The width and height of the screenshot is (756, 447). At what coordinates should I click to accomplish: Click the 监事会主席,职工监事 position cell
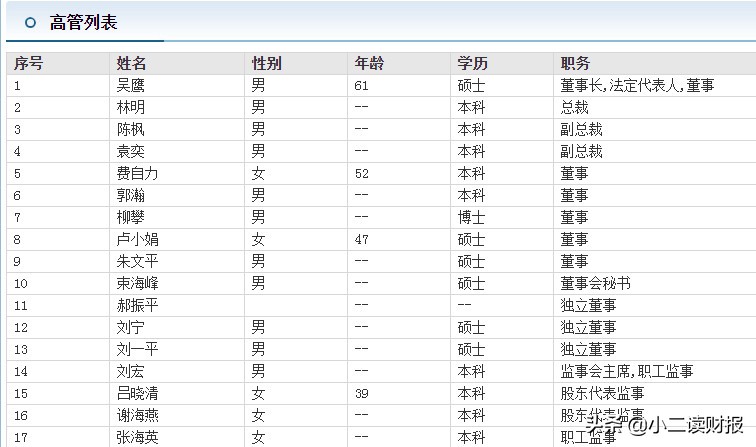tap(627, 371)
